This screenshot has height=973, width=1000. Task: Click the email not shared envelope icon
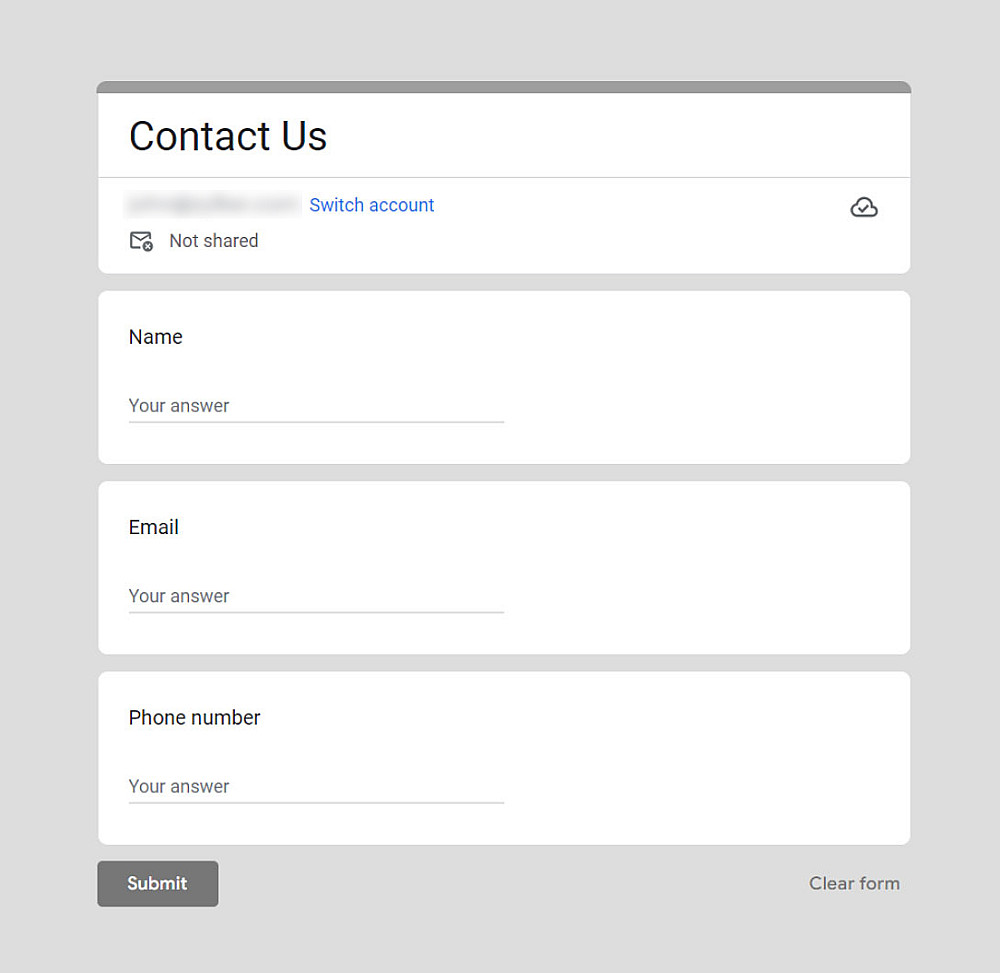(x=141, y=241)
